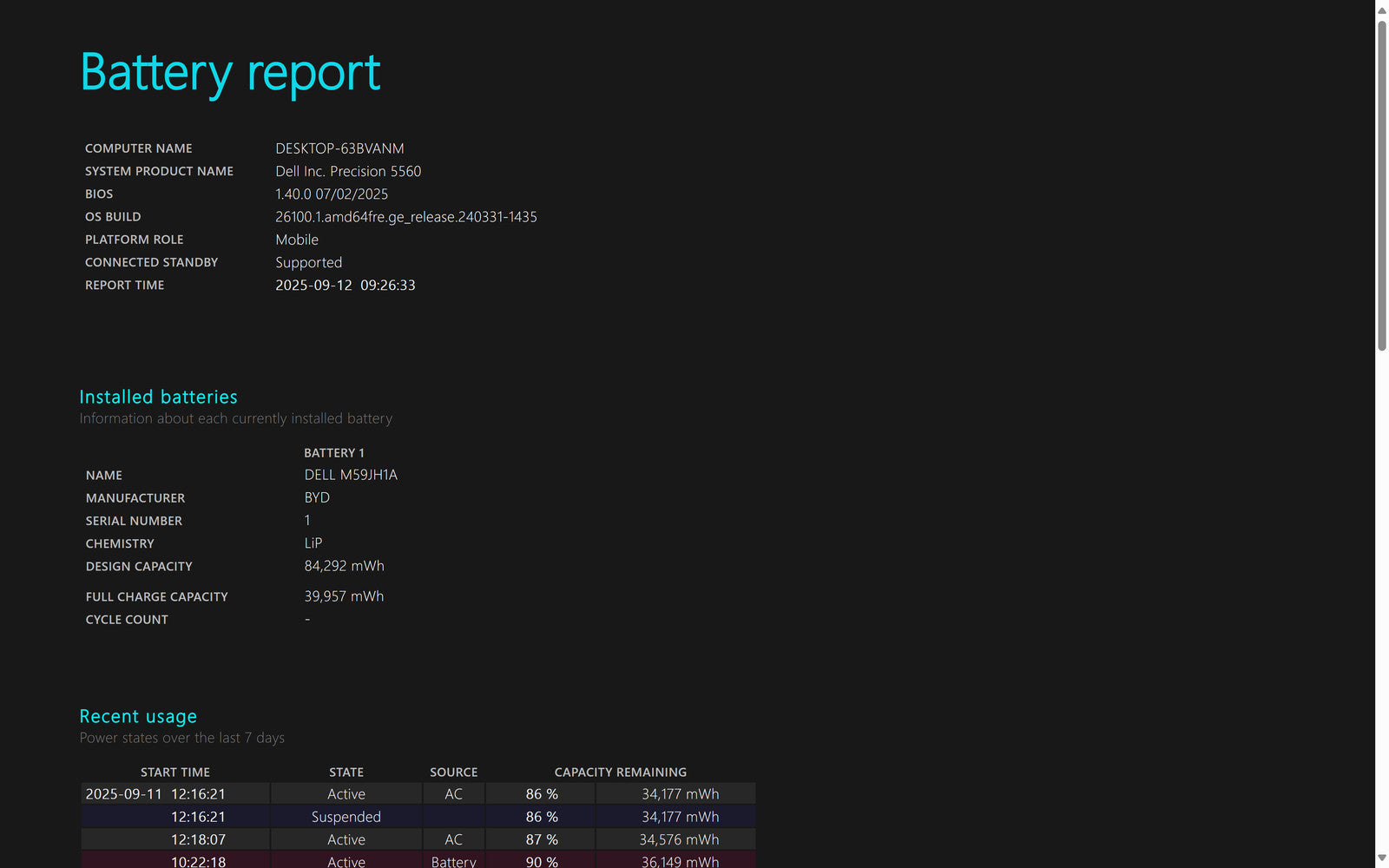Click the Installed batteries heading
This screenshot has width=1389, height=868.
(158, 397)
